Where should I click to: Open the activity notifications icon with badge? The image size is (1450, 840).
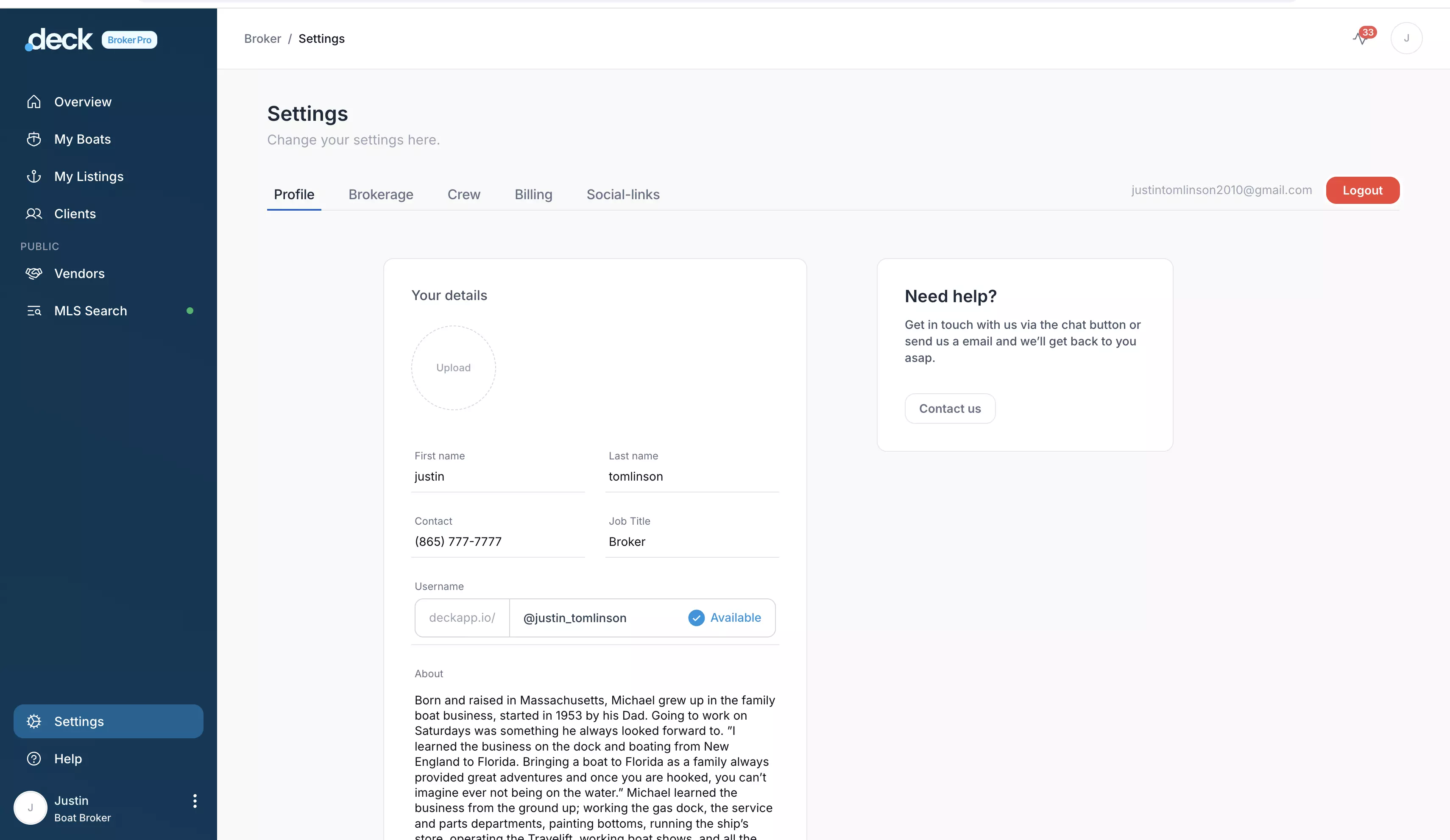point(1361,38)
